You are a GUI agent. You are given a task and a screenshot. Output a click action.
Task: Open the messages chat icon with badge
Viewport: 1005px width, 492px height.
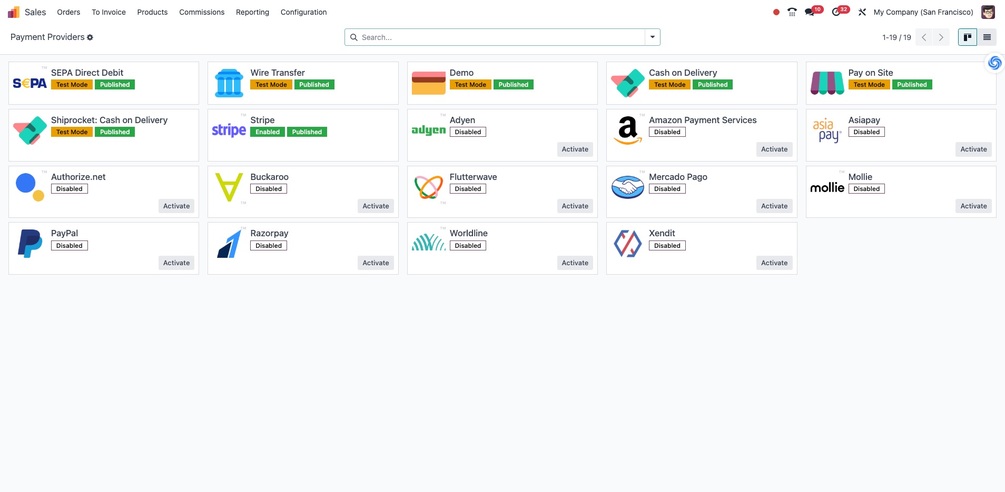pyautogui.click(x=813, y=12)
